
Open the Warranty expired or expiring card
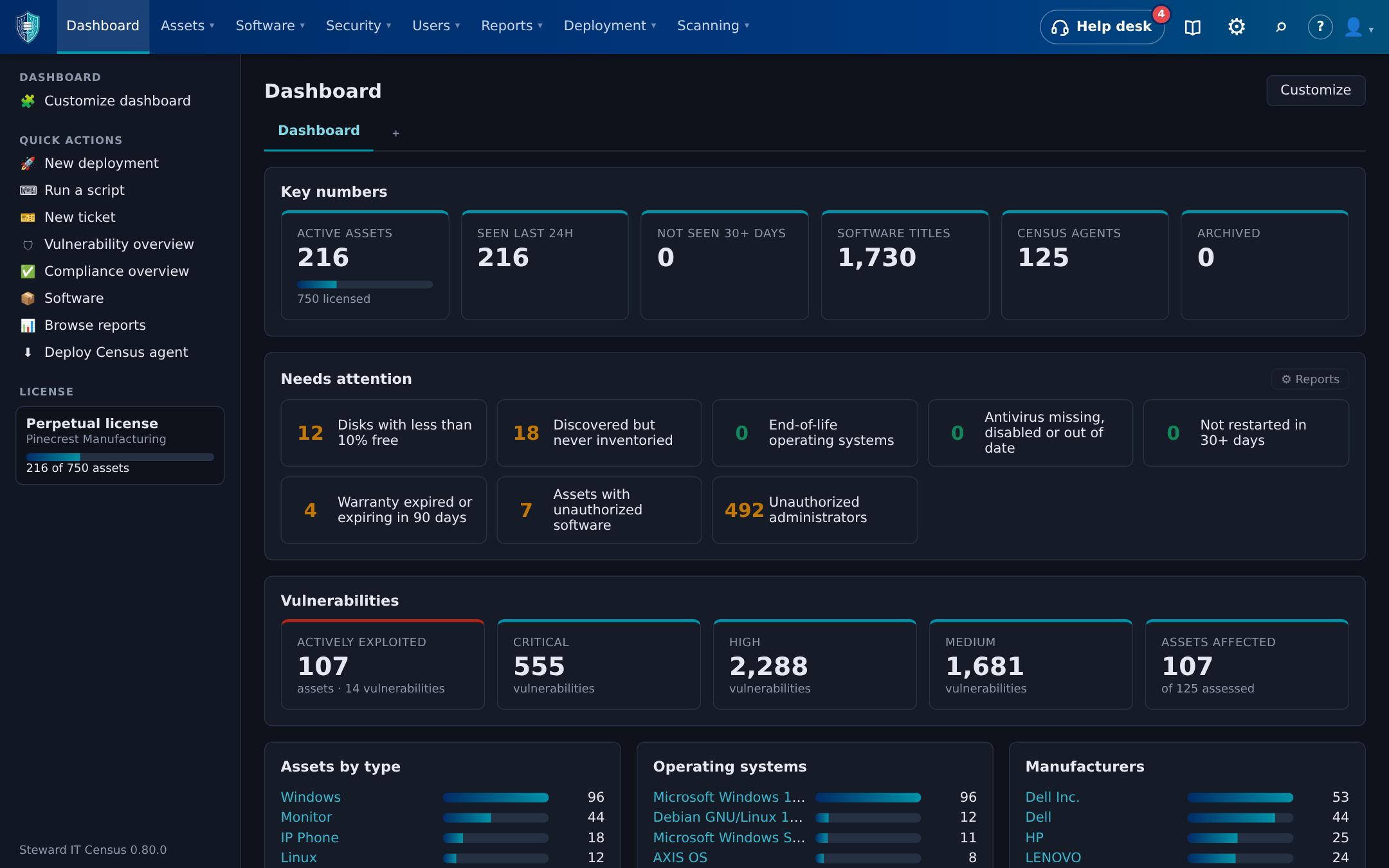tap(383, 510)
